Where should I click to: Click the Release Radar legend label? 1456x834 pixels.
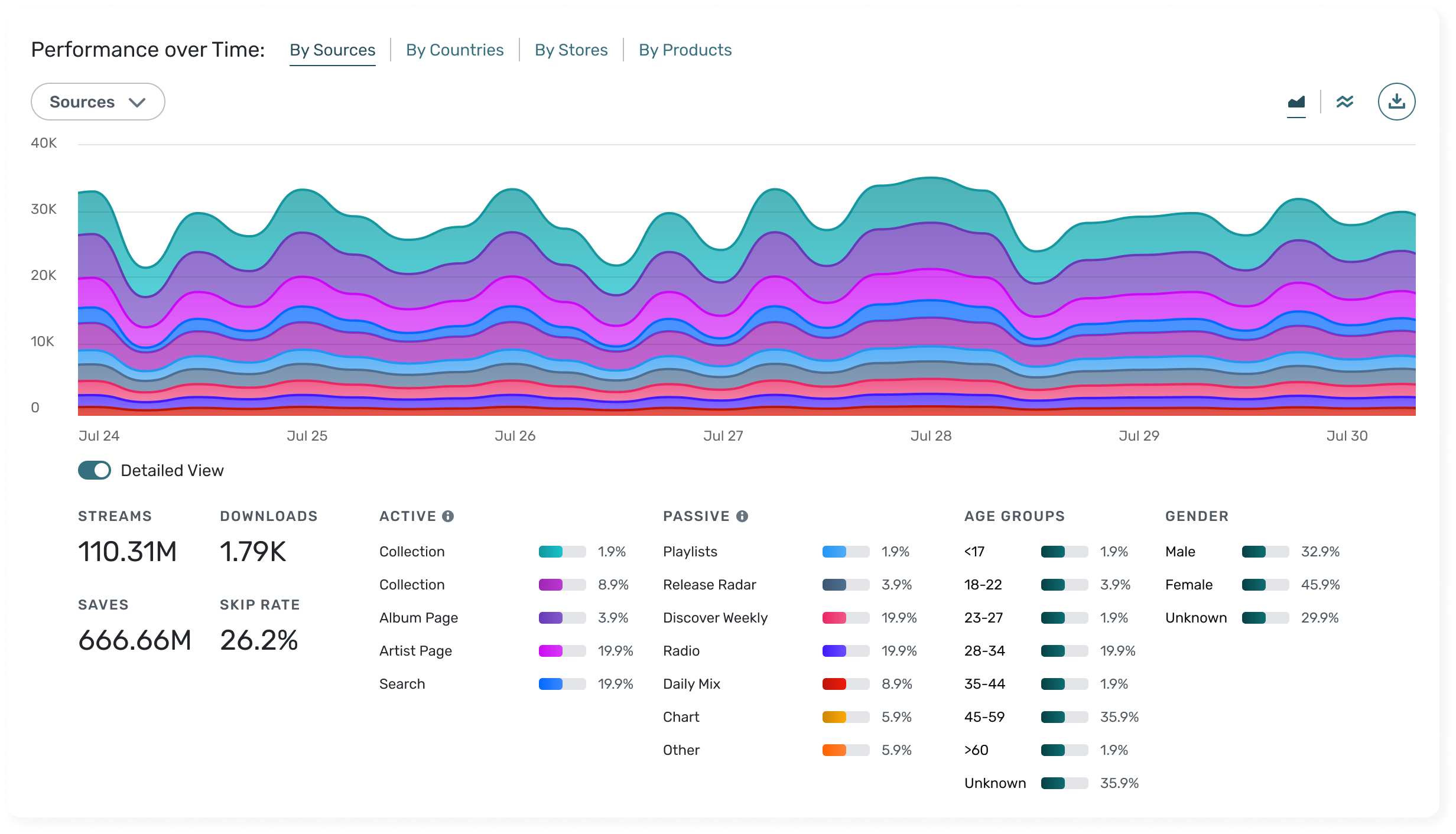tap(709, 585)
